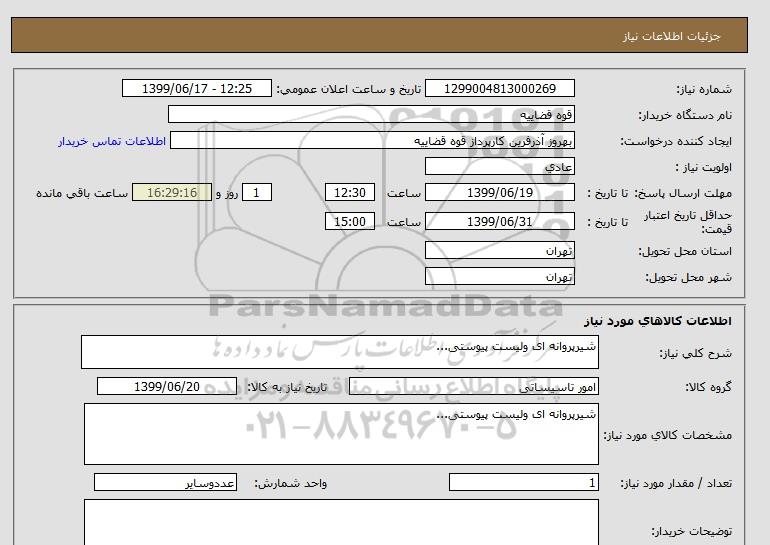Screen dimensions: 770x545
Task: Click the تاریخ نیاز به کالا label
Action: [287, 387]
